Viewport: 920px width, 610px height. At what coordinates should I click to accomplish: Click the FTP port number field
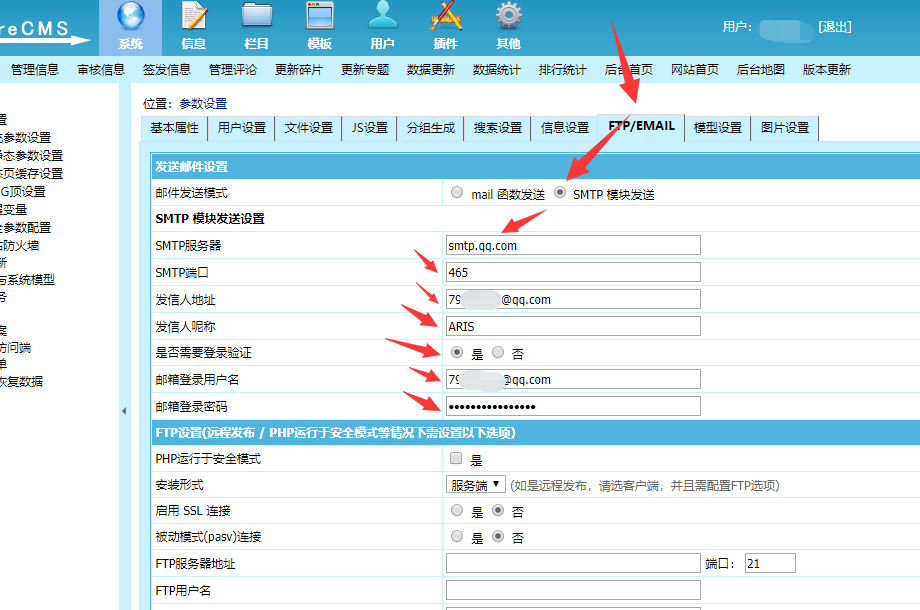(x=768, y=564)
